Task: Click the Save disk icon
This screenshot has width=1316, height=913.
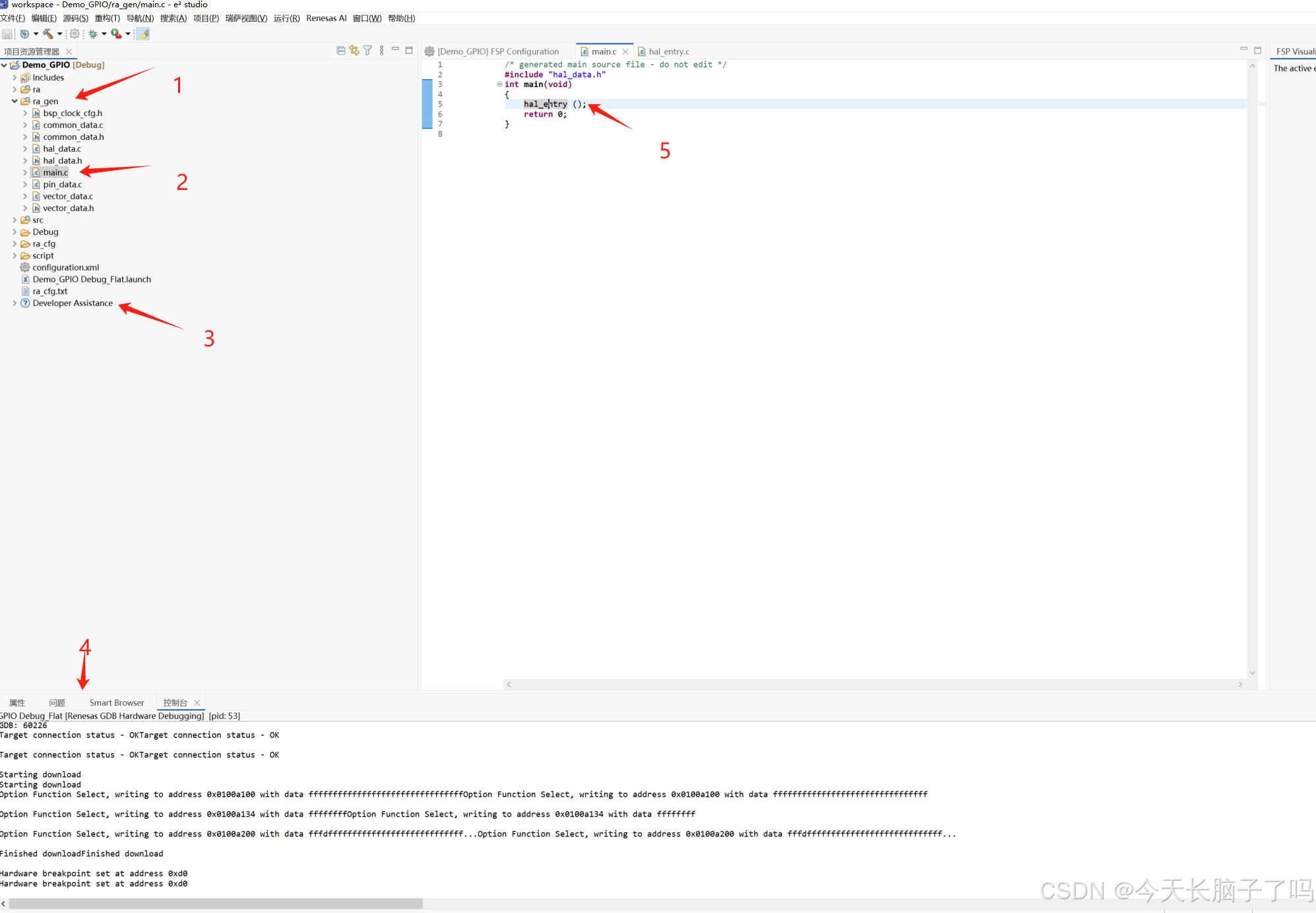Action: [x=7, y=34]
